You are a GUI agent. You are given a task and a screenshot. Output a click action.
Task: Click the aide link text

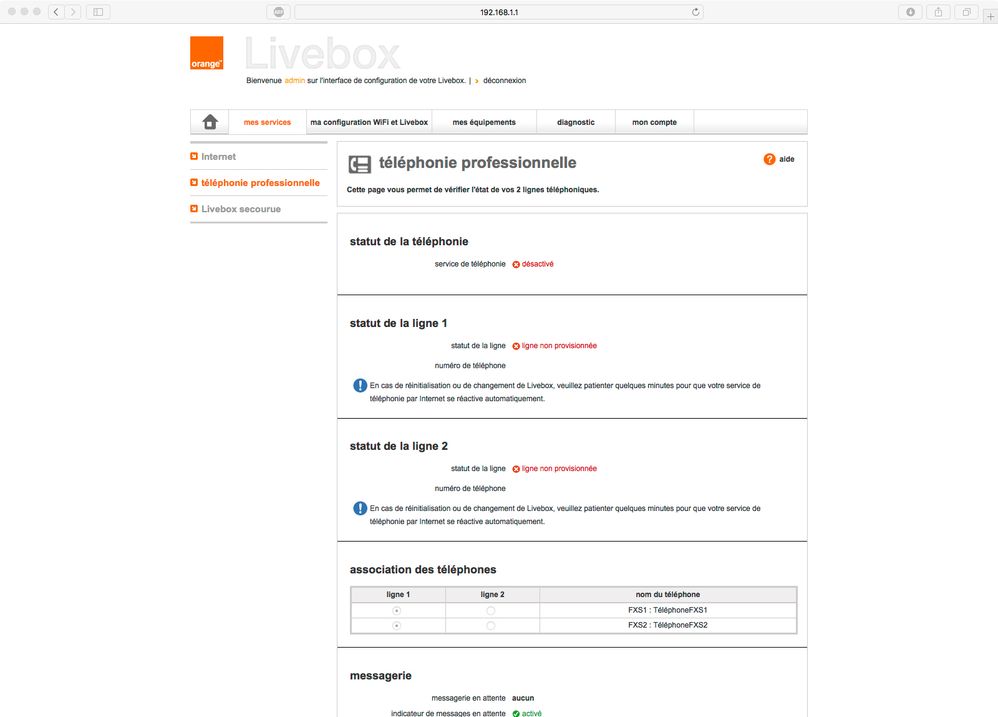[787, 159]
